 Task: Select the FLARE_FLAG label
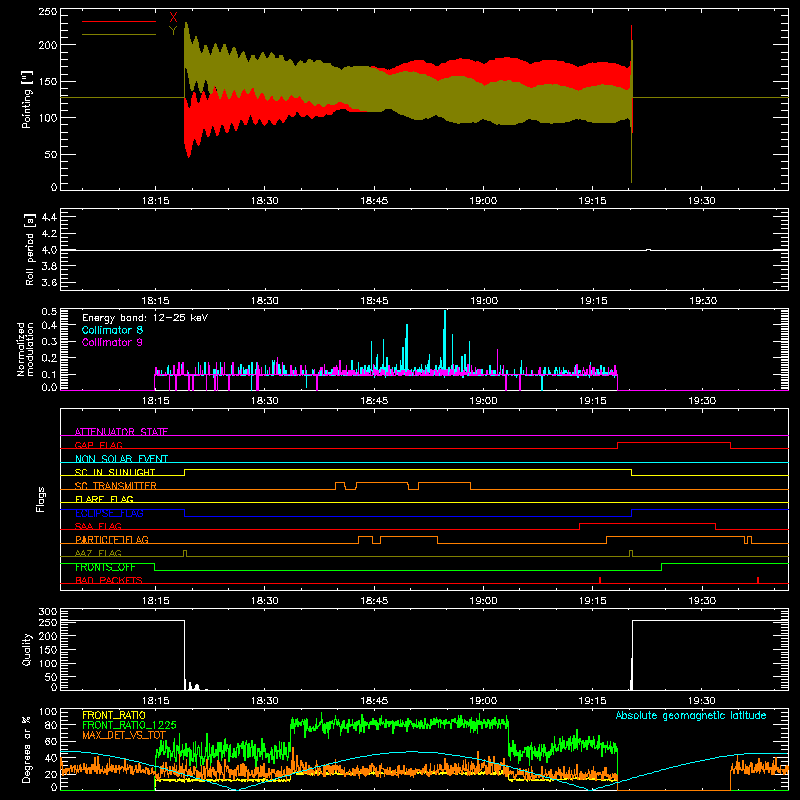coord(104,499)
